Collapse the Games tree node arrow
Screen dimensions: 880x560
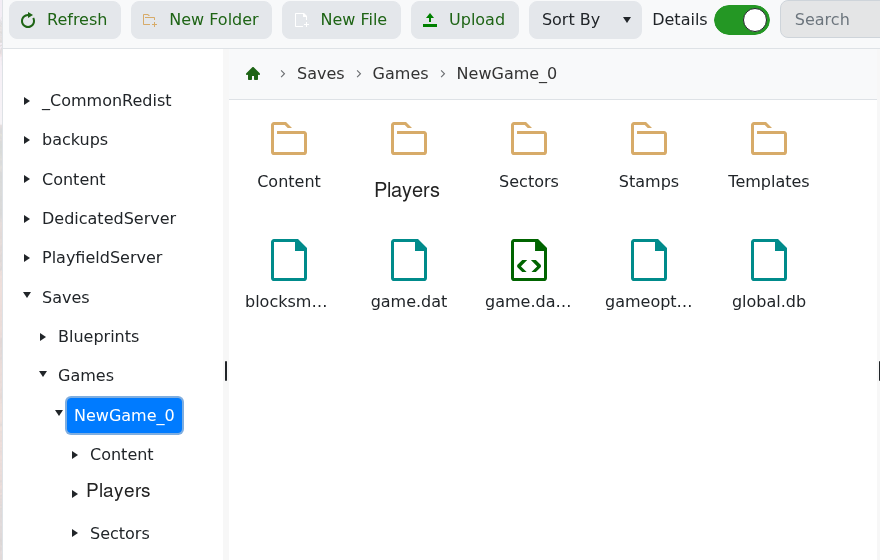43,374
